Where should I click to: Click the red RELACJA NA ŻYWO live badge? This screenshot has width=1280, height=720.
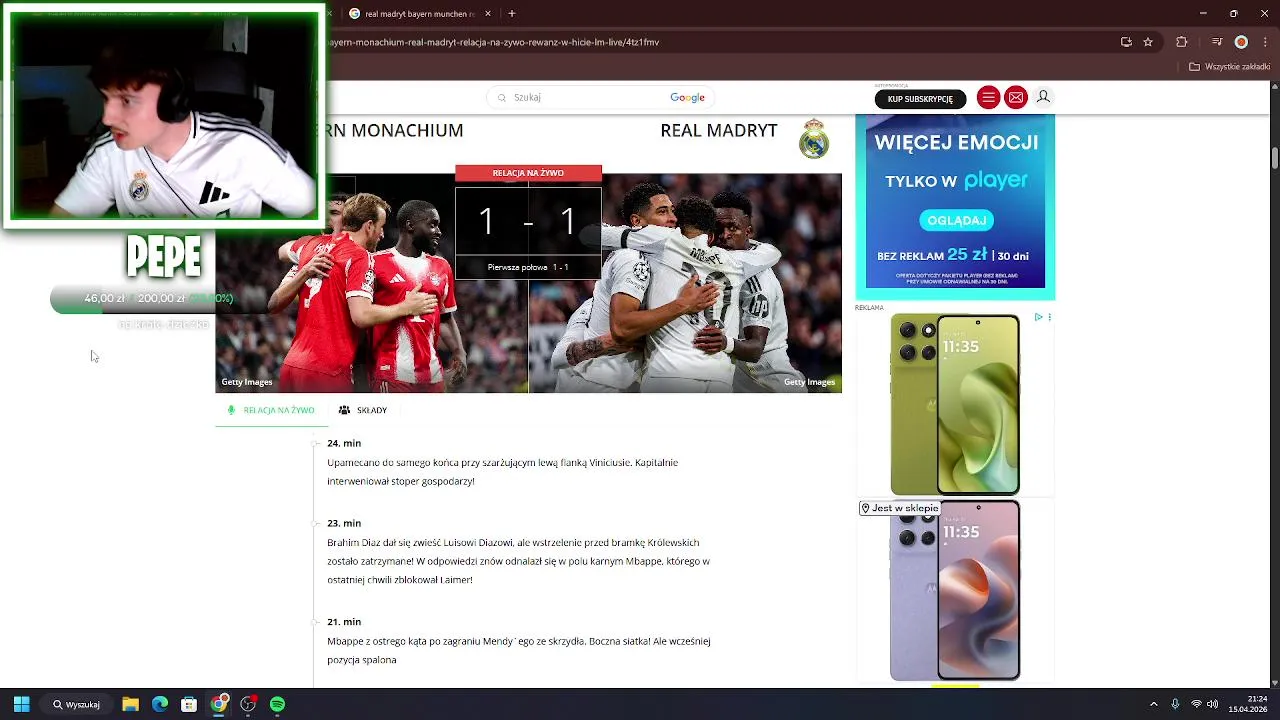point(528,173)
